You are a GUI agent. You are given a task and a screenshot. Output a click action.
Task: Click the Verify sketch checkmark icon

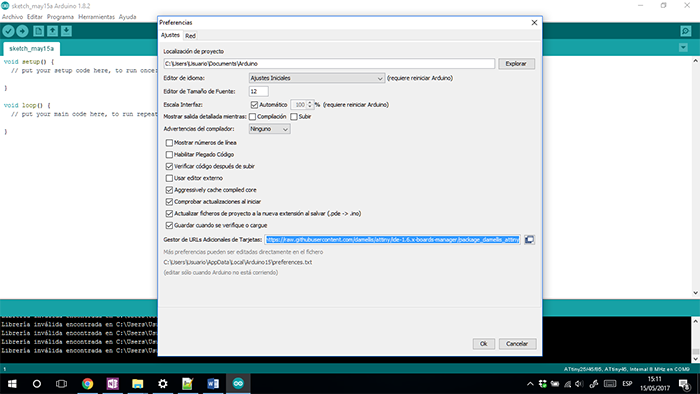(x=8, y=31)
